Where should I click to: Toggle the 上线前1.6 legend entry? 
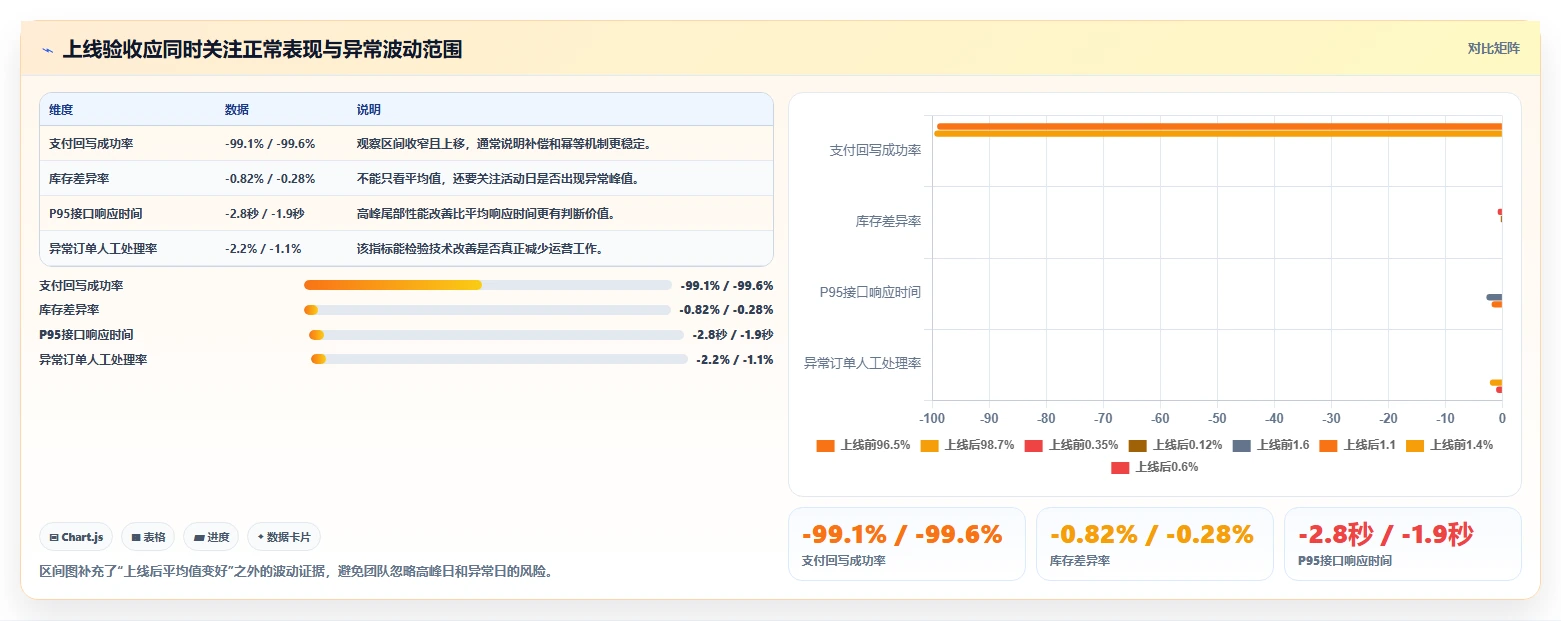(1270, 445)
